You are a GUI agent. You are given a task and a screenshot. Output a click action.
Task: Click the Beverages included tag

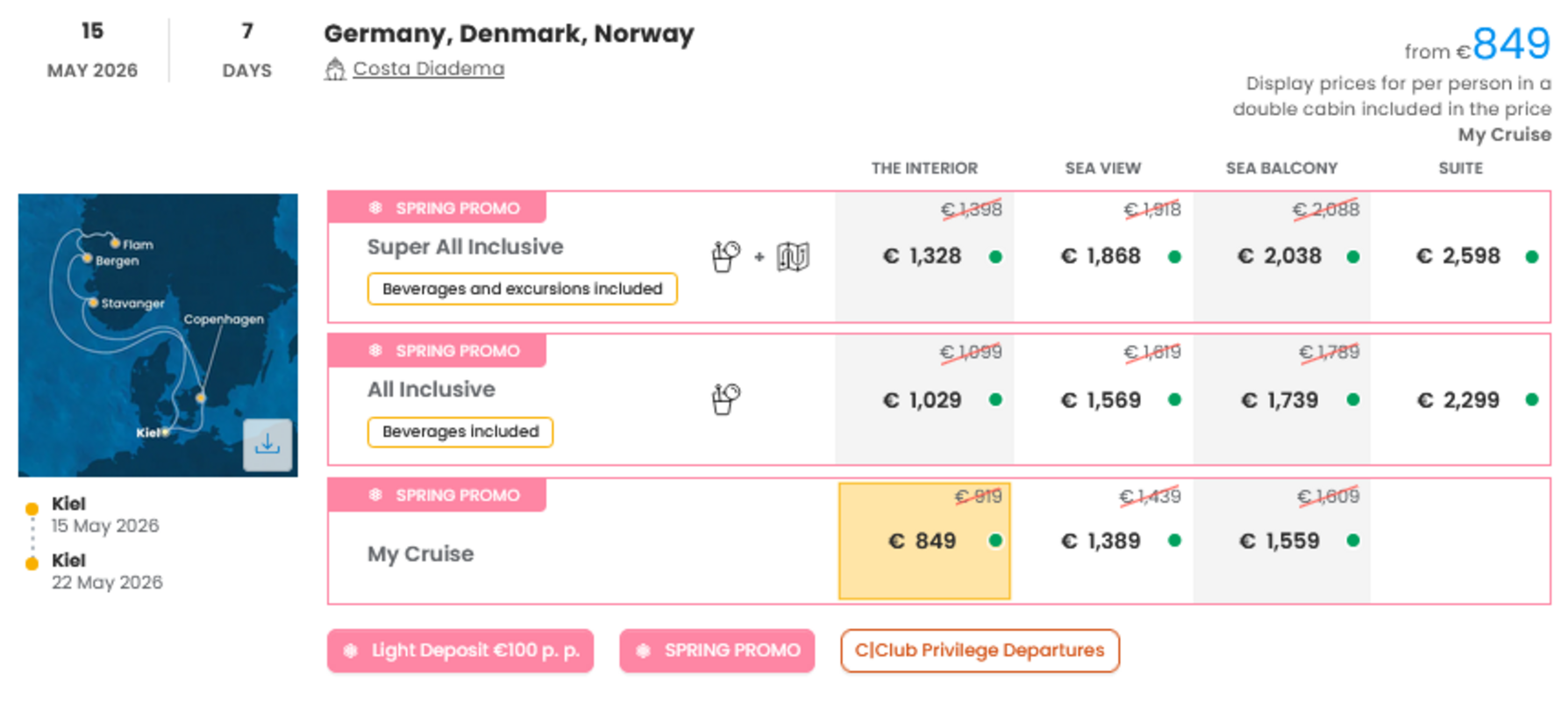[460, 432]
